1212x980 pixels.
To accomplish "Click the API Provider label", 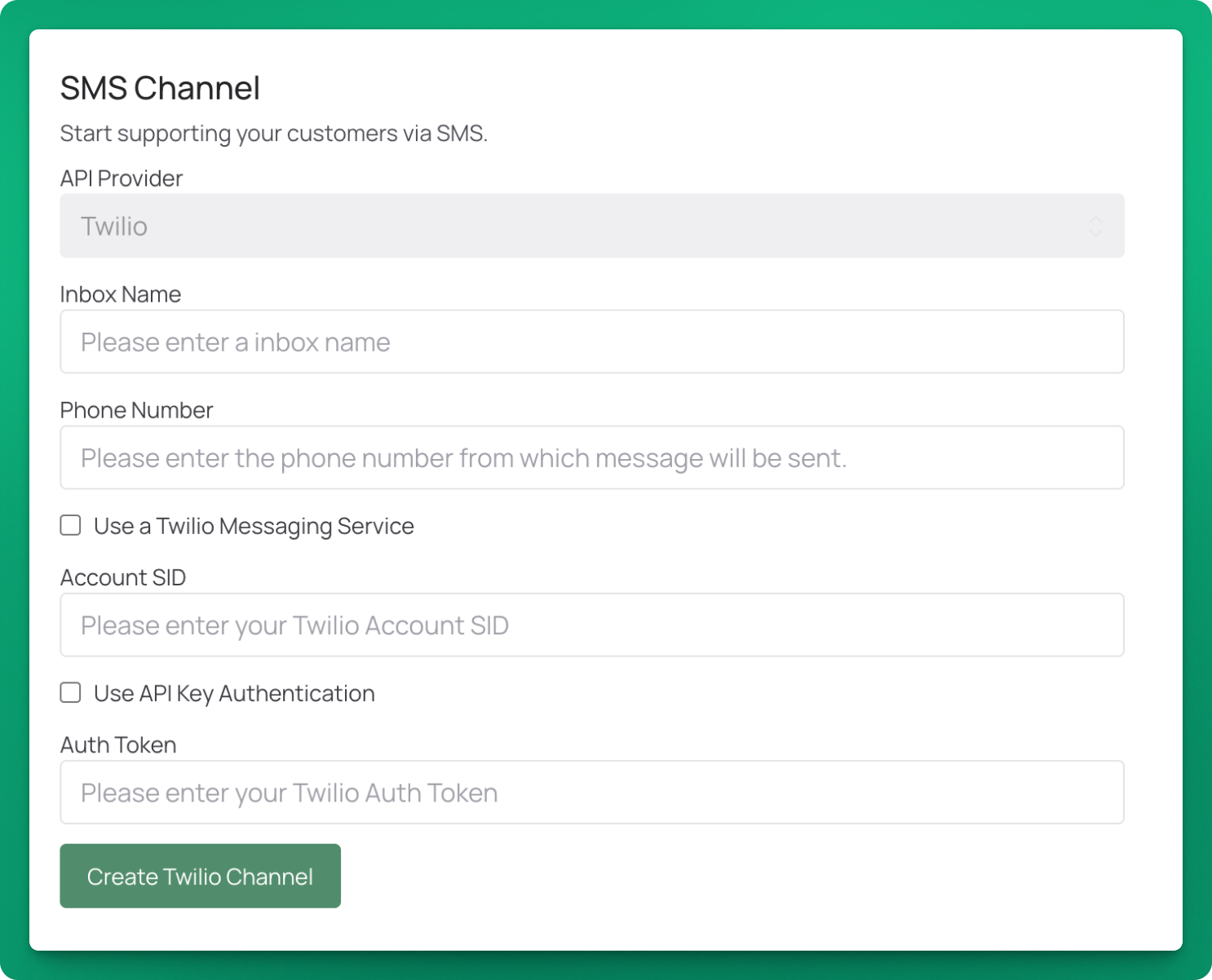I will click(x=122, y=179).
